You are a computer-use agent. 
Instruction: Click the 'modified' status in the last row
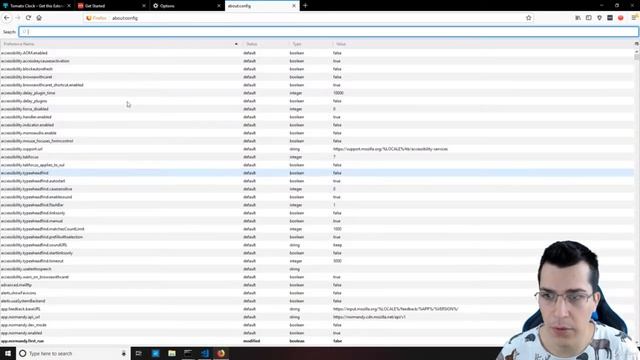251,341
